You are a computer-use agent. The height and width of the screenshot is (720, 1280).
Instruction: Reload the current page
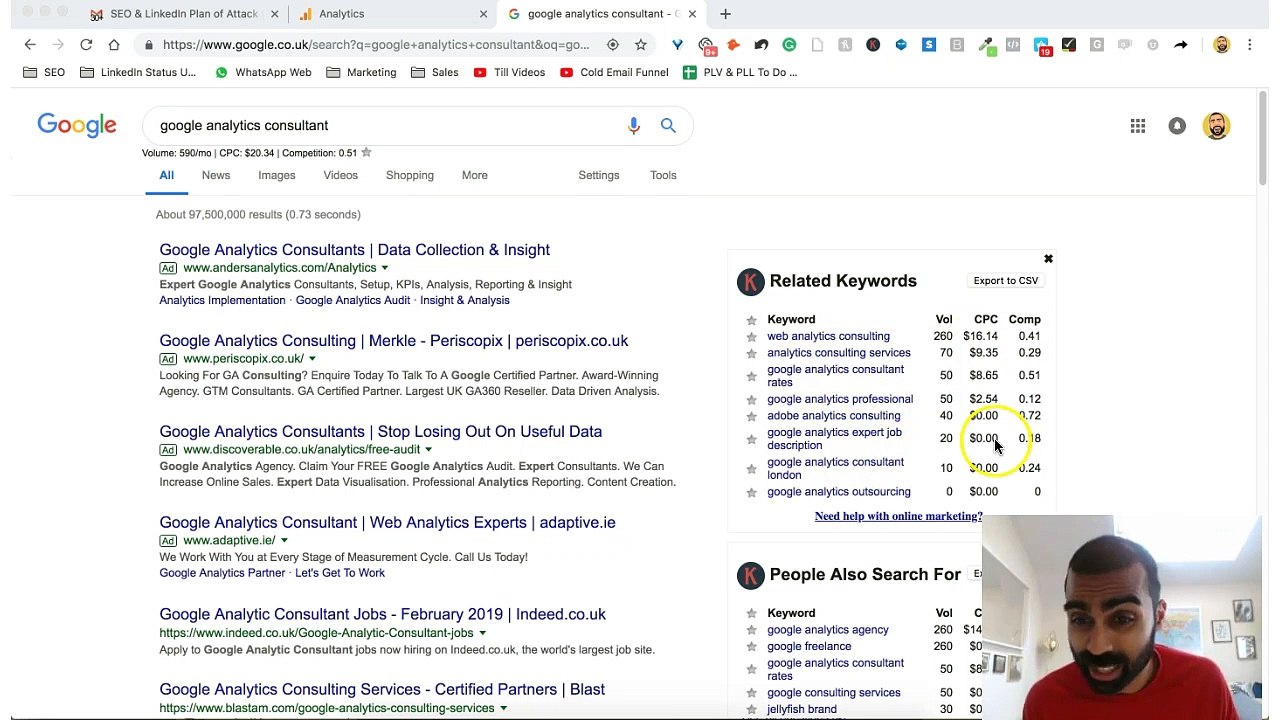coord(86,44)
